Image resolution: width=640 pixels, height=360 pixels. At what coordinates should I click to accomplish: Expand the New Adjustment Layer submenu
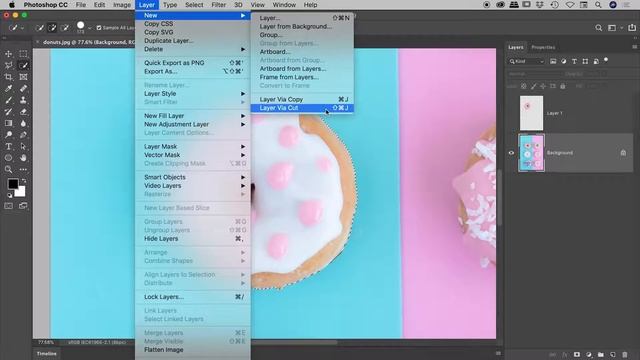(193, 124)
